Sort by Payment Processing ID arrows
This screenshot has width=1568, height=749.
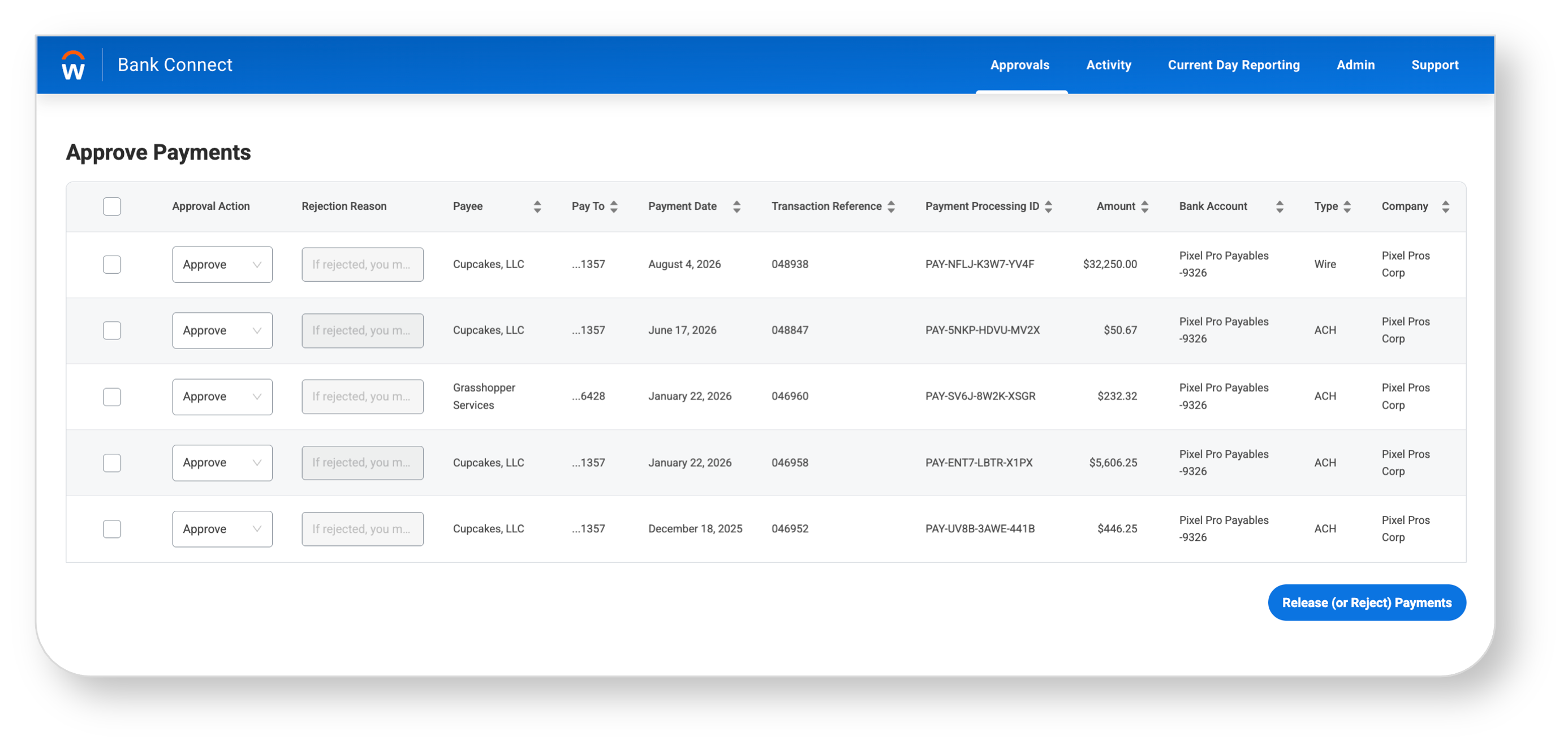point(1048,206)
